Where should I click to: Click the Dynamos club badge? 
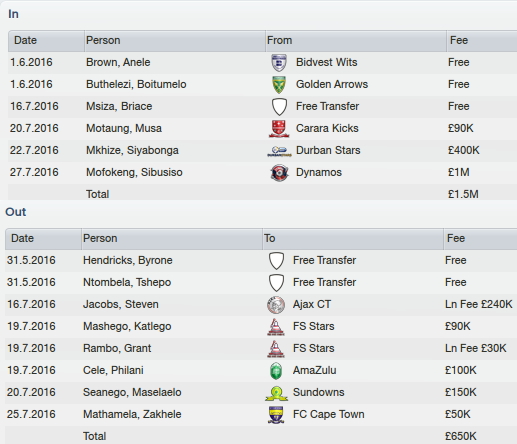(x=279, y=173)
